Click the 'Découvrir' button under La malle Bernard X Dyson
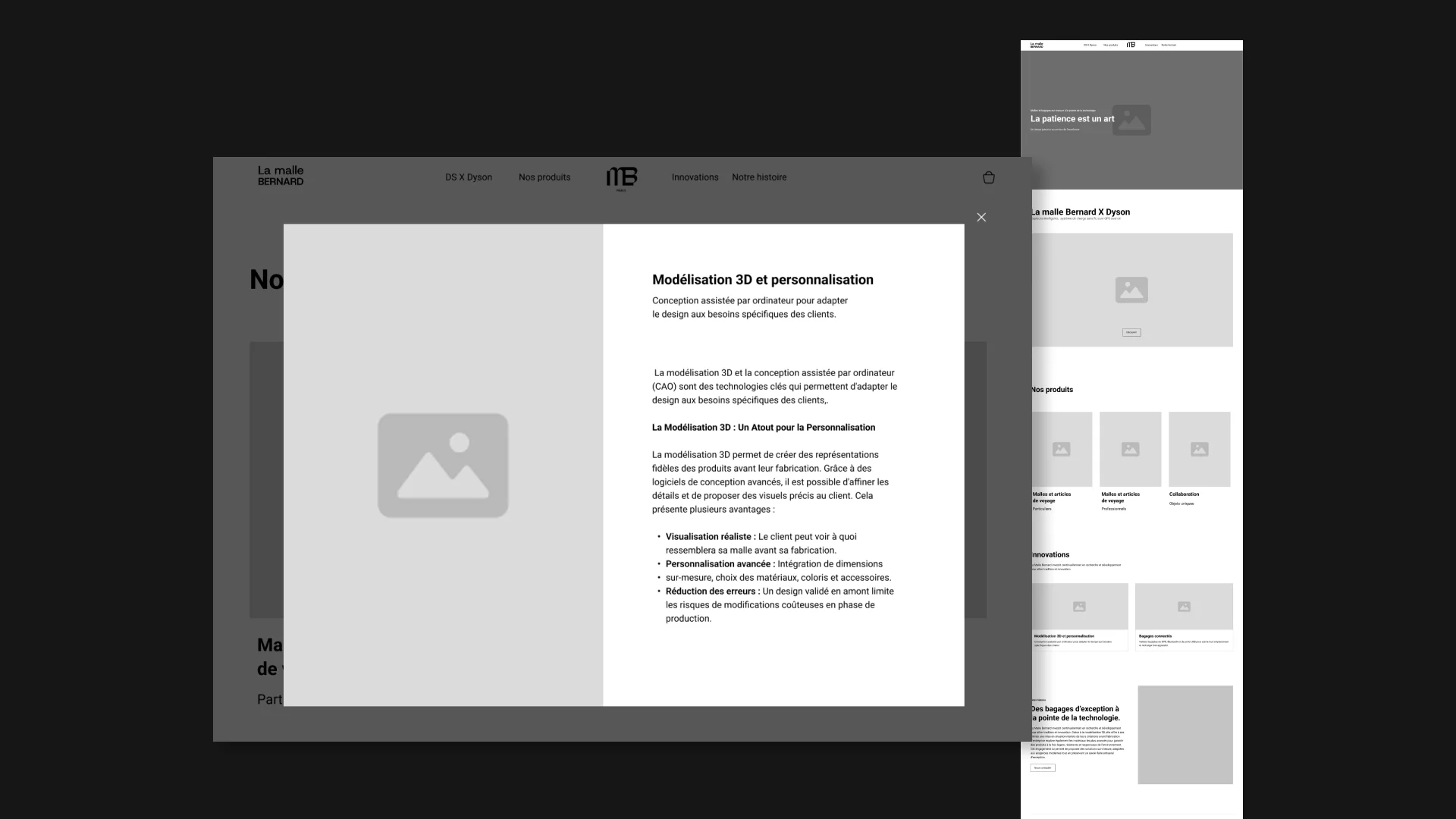The image size is (1456, 819). click(1131, 331)
